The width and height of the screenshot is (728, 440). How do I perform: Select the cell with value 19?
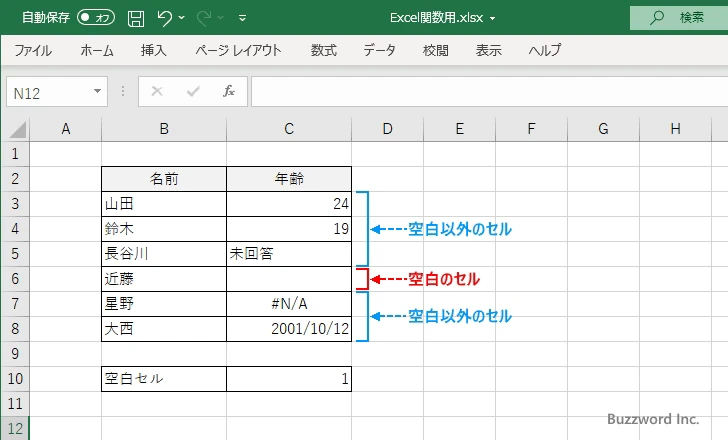coord(289,229)
